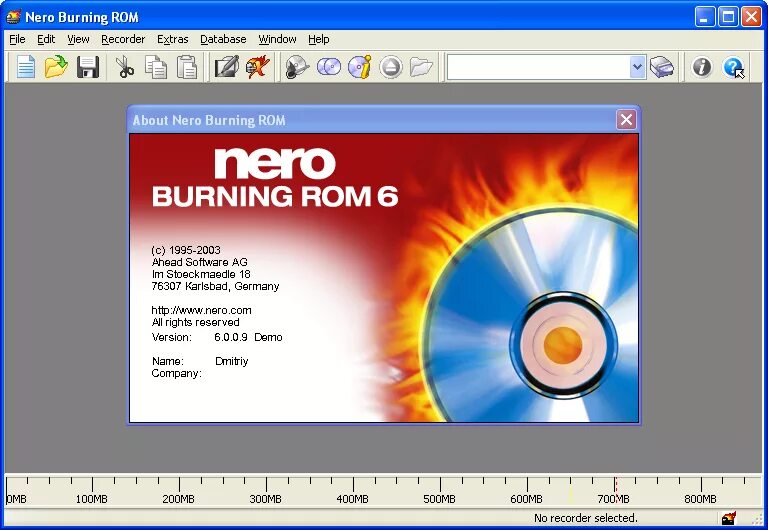Minimize the Nero Burning ROM window
Viewport: 768px width, 530px height.
point(705,17)
